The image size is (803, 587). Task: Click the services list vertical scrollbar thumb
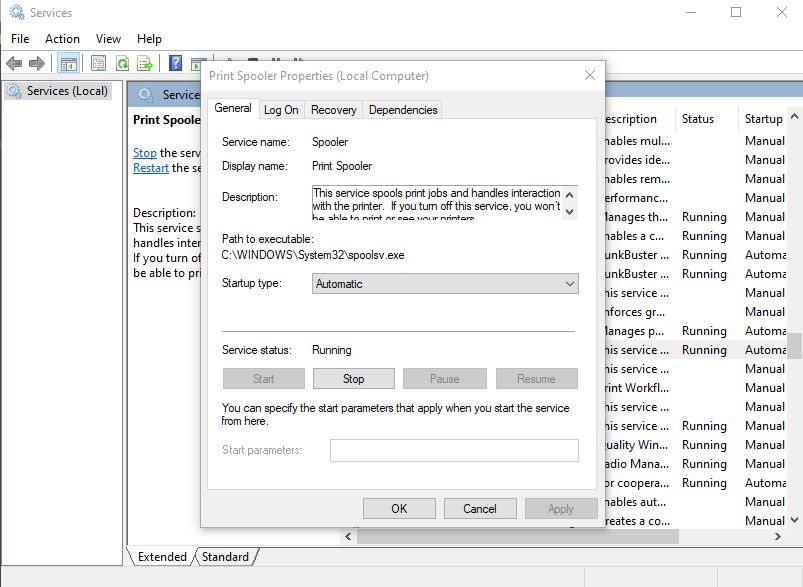pos(794,346)
